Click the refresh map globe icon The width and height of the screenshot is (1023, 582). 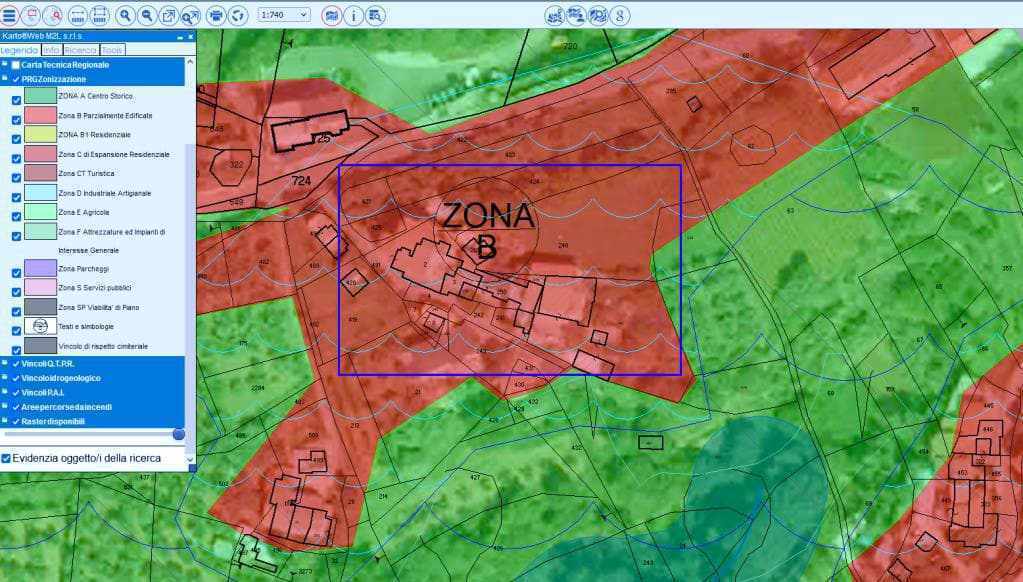pyautogui.click(x=238, y=15)
